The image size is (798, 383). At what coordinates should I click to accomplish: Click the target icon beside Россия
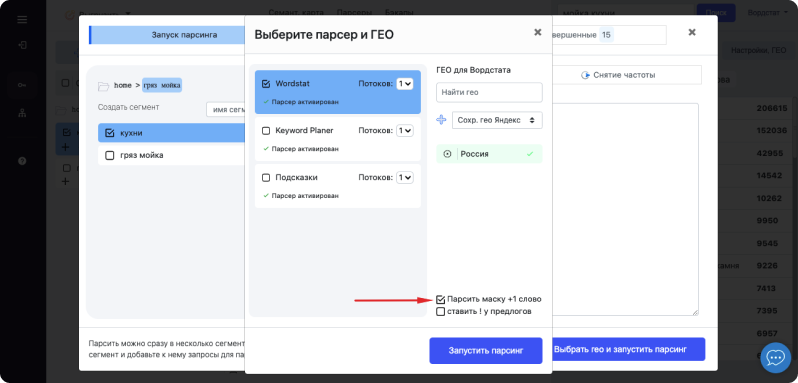click(x=447, y=154)
